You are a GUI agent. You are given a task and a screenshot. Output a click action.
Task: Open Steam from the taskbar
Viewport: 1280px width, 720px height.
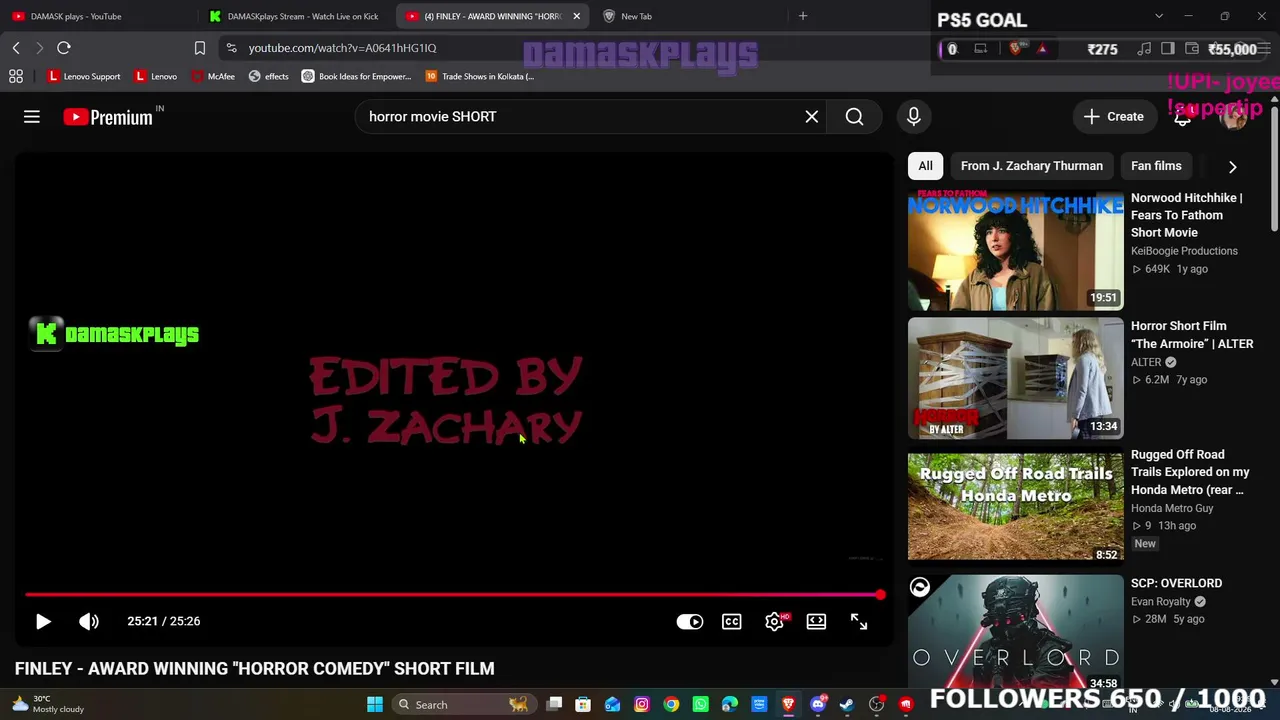click(x=847, y=705)
